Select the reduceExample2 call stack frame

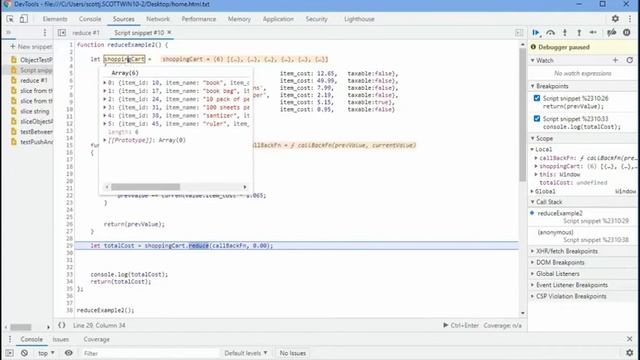point(583,217)
